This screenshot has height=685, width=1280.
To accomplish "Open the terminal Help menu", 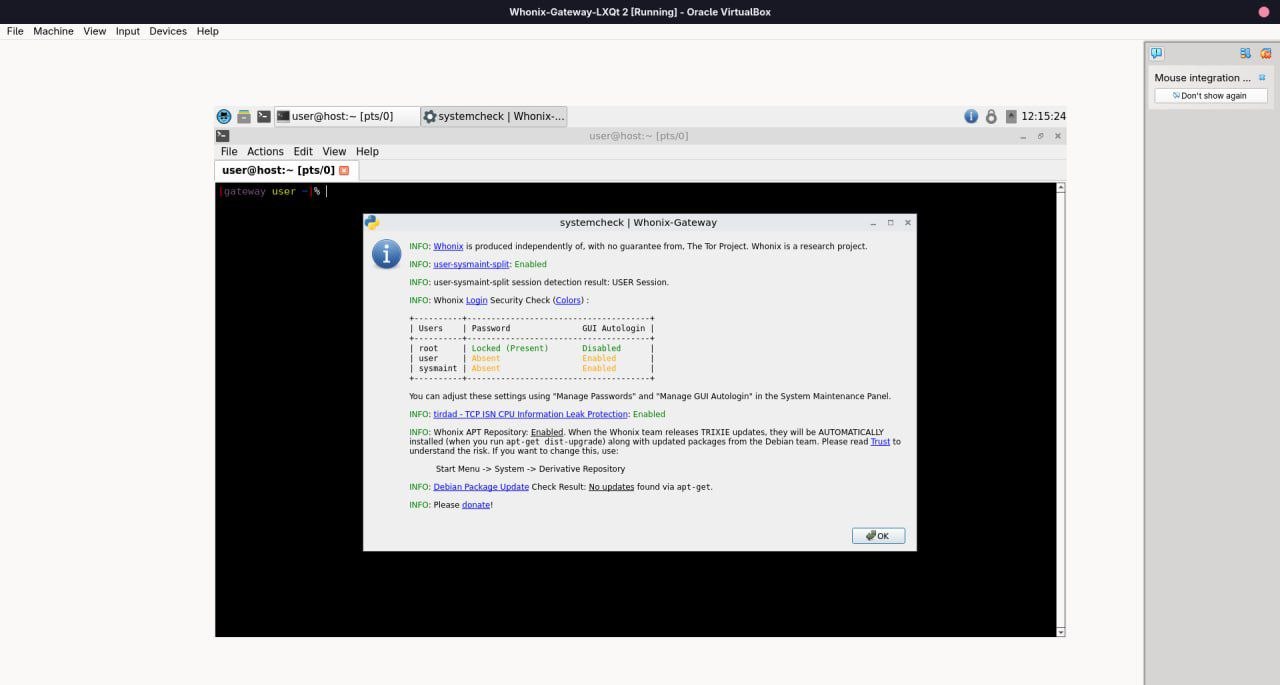I will pyautogui.click(x=367, y=152).
